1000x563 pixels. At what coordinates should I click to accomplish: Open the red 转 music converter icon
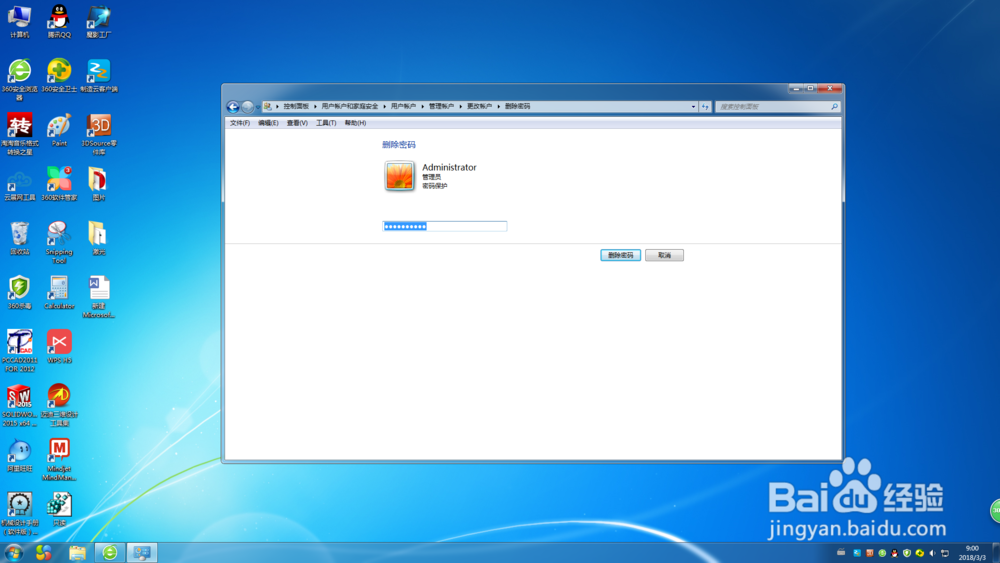point(20,133)
